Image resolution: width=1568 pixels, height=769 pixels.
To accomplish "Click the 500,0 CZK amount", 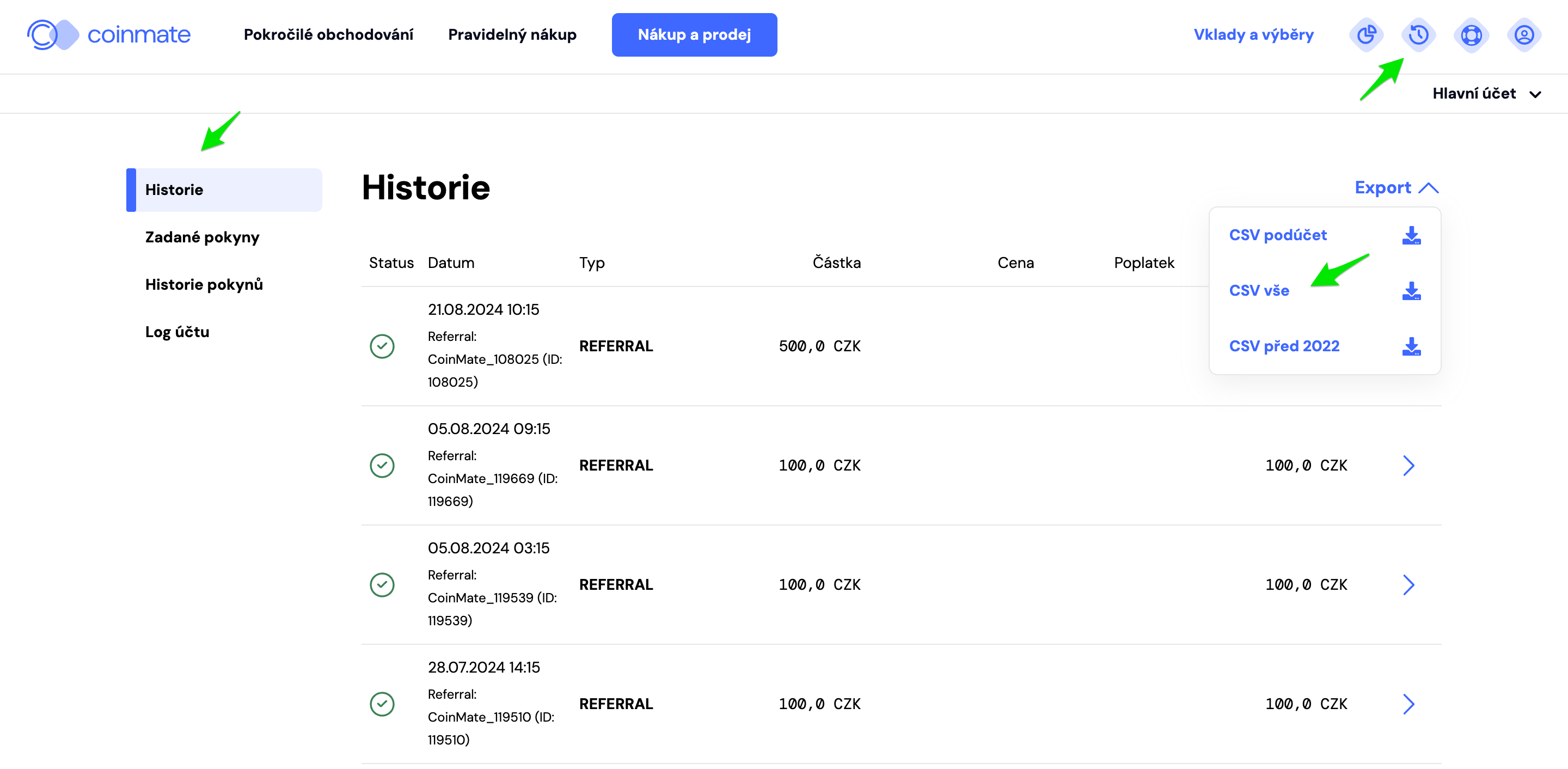I will pyautogui.click(x=820, y=346).
